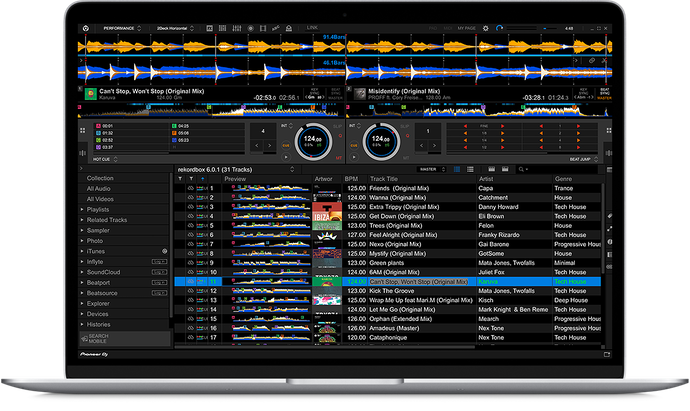690x411 pixels.
Task: Click SEARCH MOBILE button
Action: 125,338
